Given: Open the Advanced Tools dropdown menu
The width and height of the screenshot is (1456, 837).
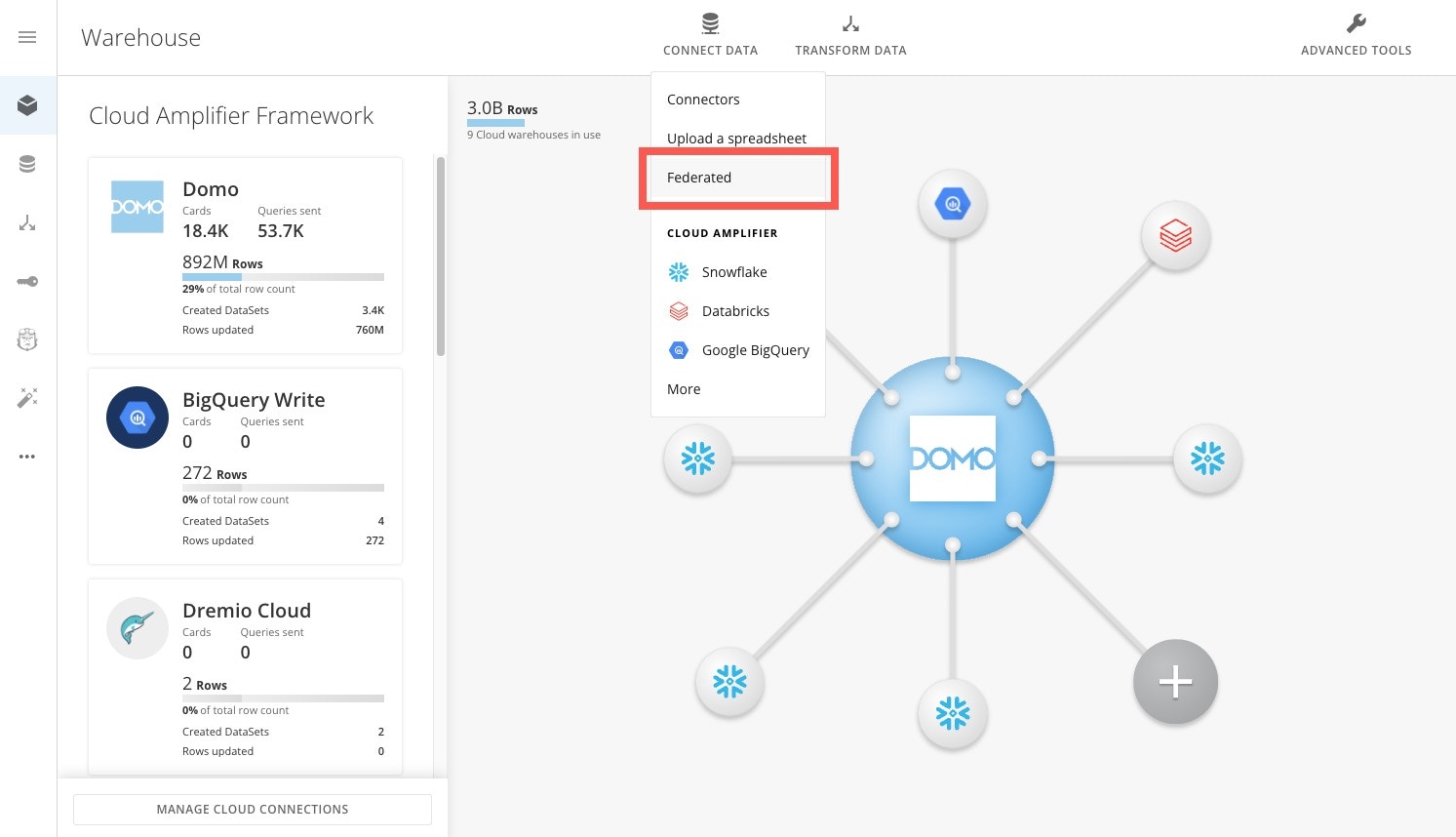Looking at the screenshot, I should click(1356, 37).
